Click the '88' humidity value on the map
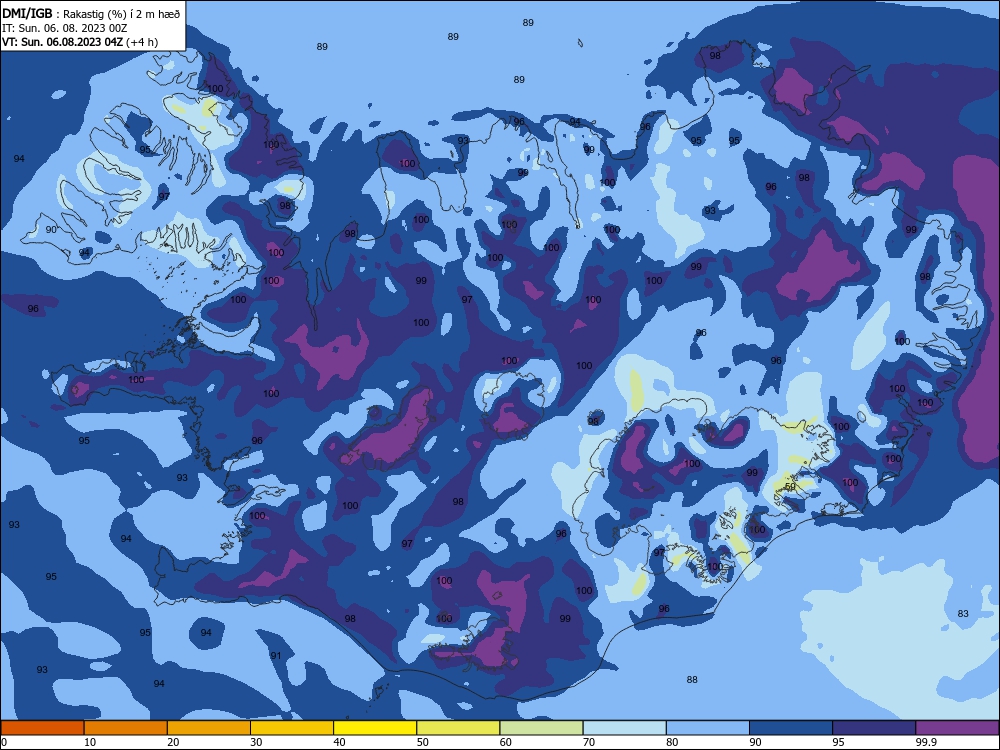This screenshot has width=1000, height=750. coord(692,680)
